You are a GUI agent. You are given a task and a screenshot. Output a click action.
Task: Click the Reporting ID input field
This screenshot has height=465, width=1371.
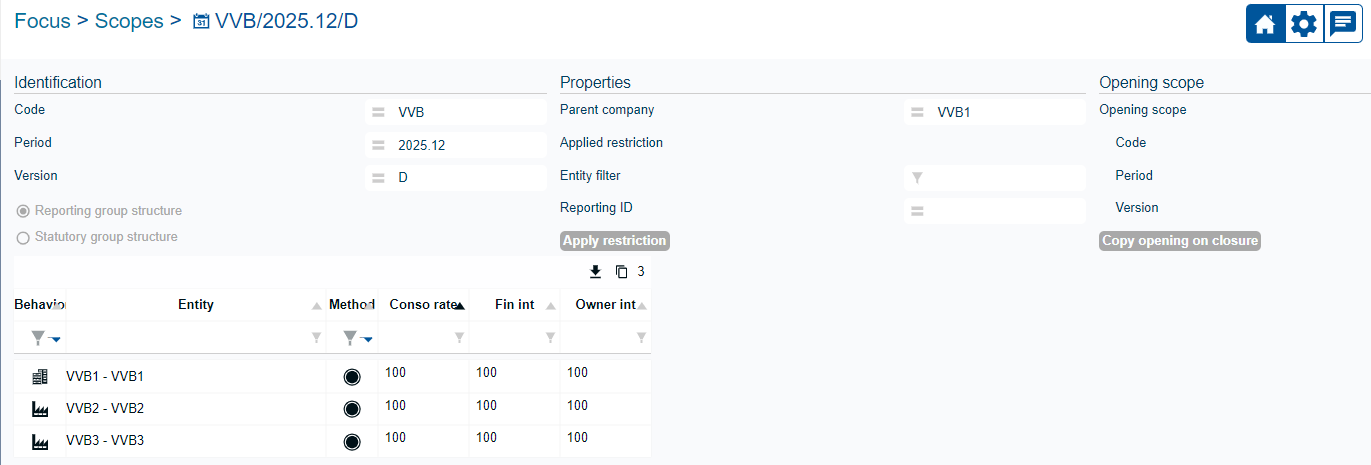[x=995, y=211]
